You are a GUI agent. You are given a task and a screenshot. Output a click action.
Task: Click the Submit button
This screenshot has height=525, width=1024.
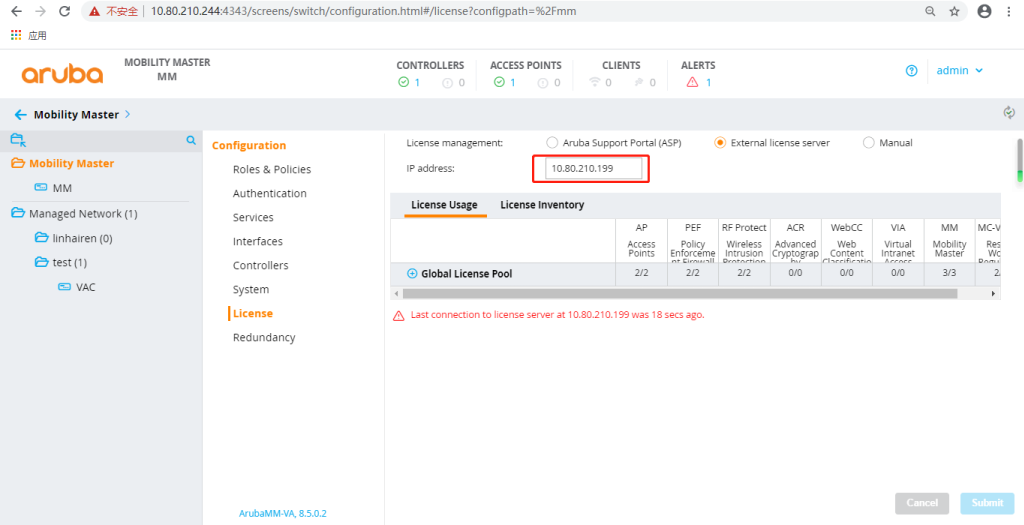[x=987, y=503]
